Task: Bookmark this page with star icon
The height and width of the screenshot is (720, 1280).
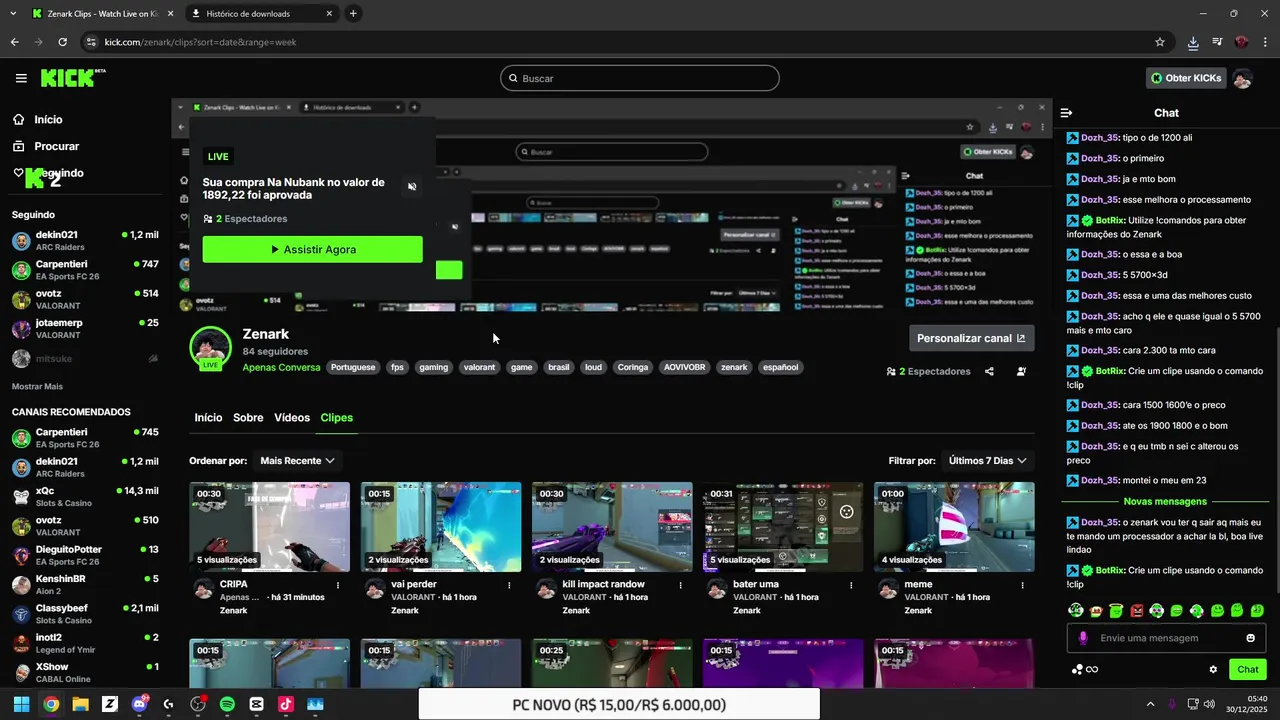Action: coord(1160,42)
